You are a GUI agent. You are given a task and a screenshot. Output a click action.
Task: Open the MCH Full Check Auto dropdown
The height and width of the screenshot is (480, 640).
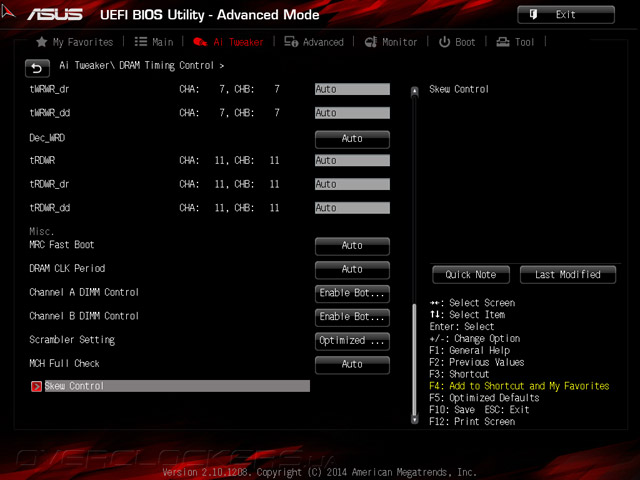[352, 364]
